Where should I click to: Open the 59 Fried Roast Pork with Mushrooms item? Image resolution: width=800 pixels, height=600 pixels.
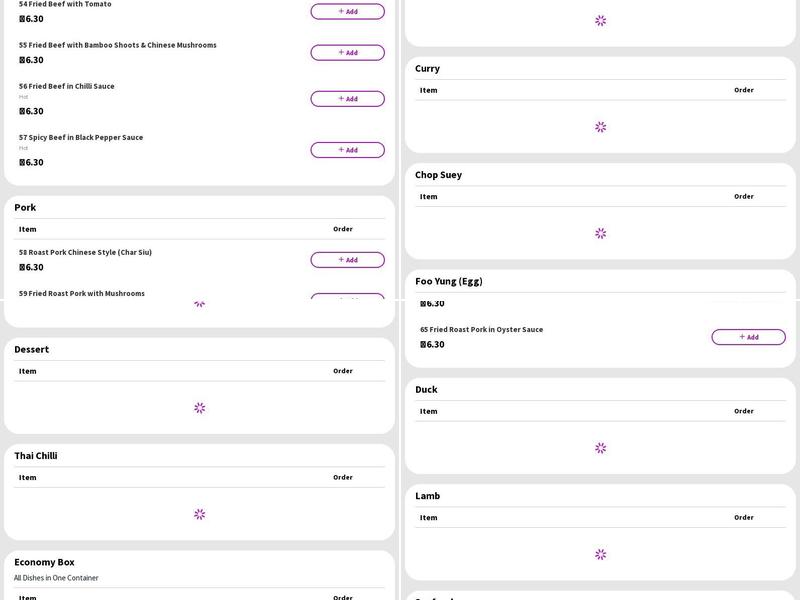coord(82,293)
